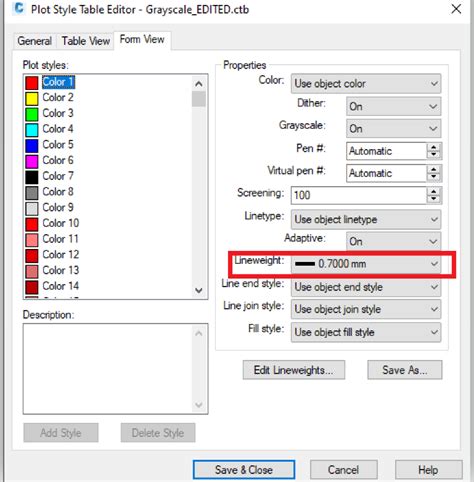Click the plot styles scrollbar thumb
This screenshot has height=482, width=474.
pyautogui.click(x=199, y=99)
